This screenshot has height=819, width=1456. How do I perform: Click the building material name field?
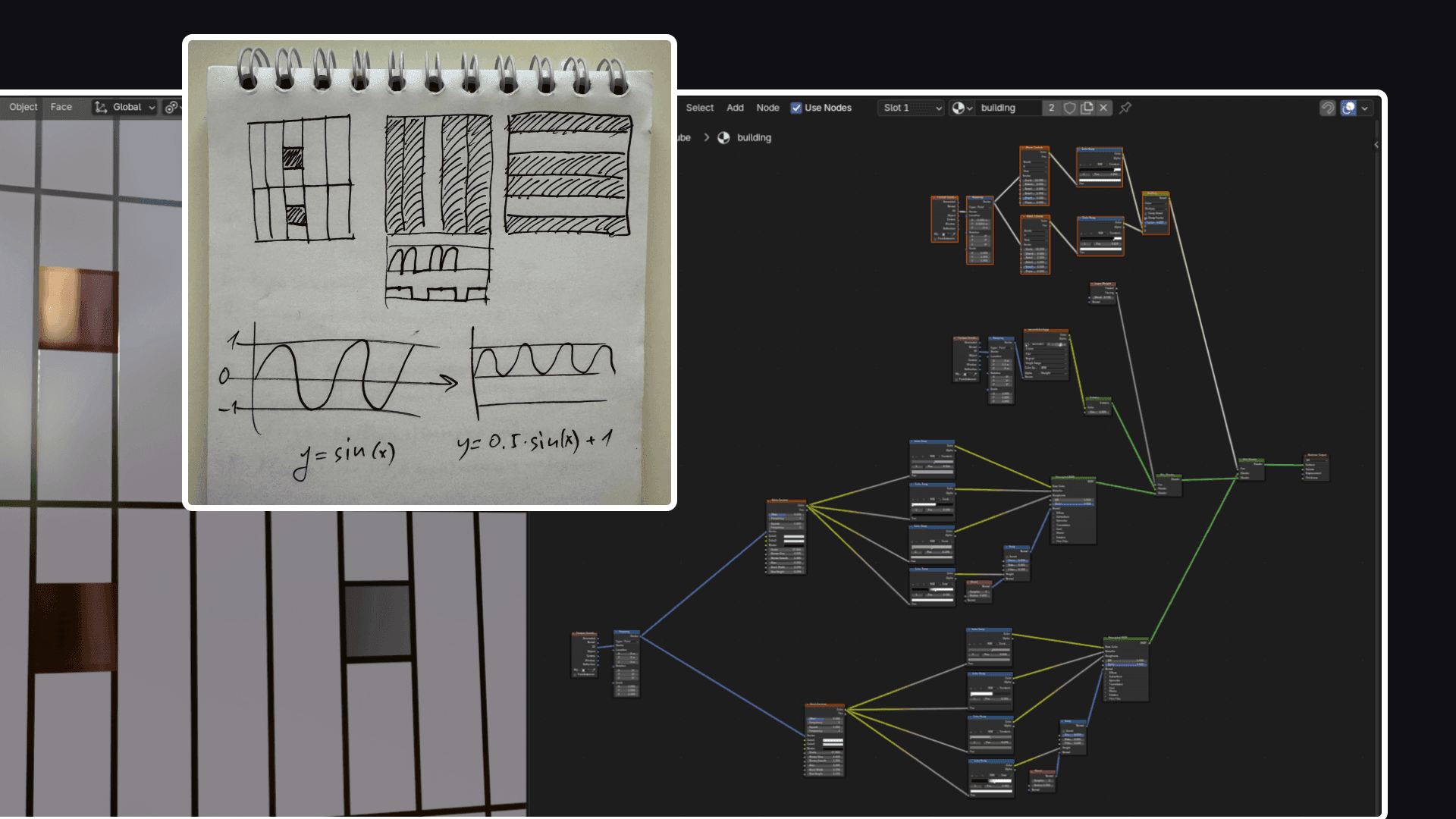[x=1008, y=108]
